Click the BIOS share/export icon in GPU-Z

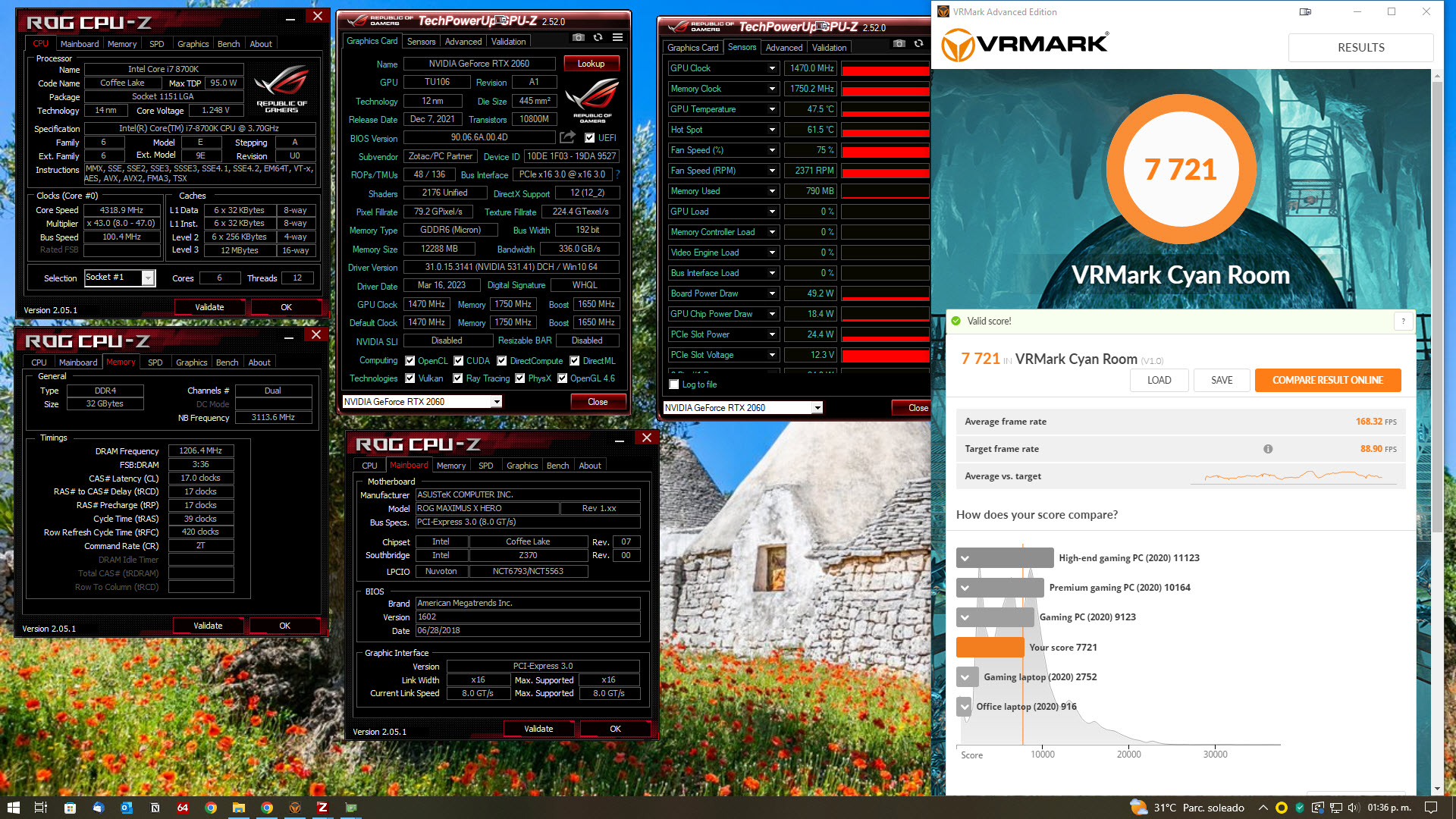coord(567,137)
